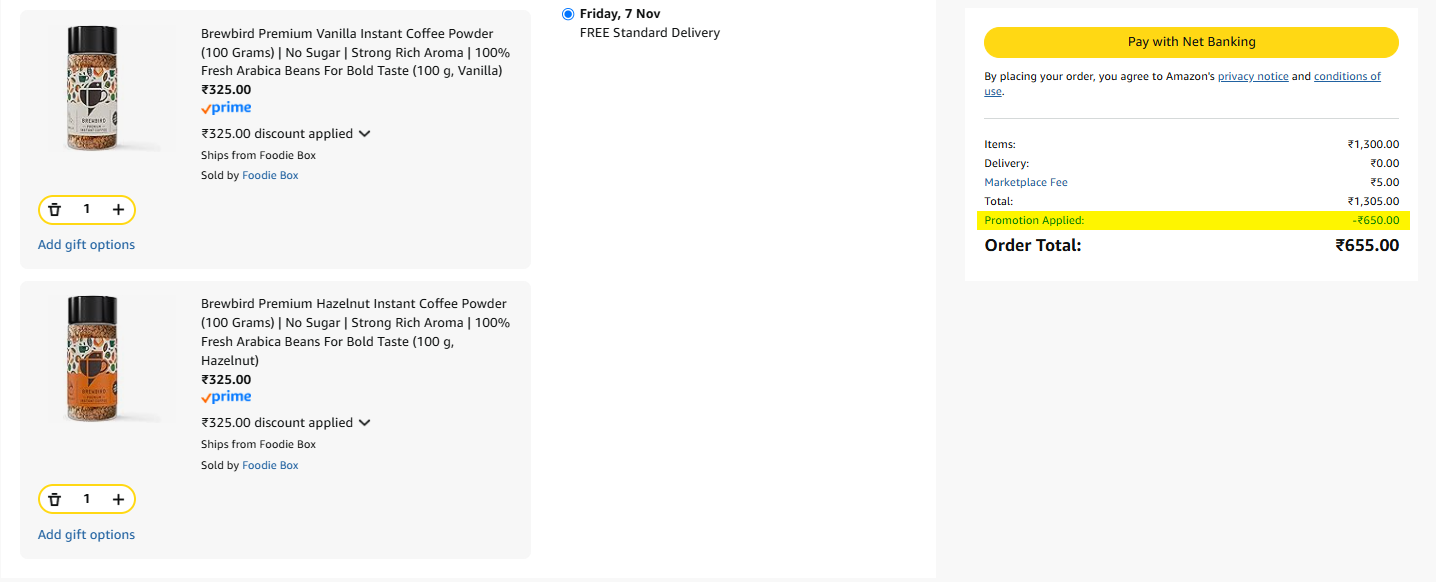Click Prime logo under Vanilla coffee price
1436x582 pixels.
point(226,108)
